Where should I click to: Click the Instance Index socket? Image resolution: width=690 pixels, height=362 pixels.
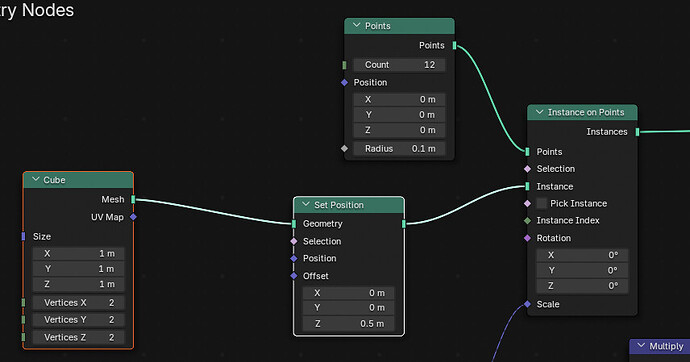527,220
